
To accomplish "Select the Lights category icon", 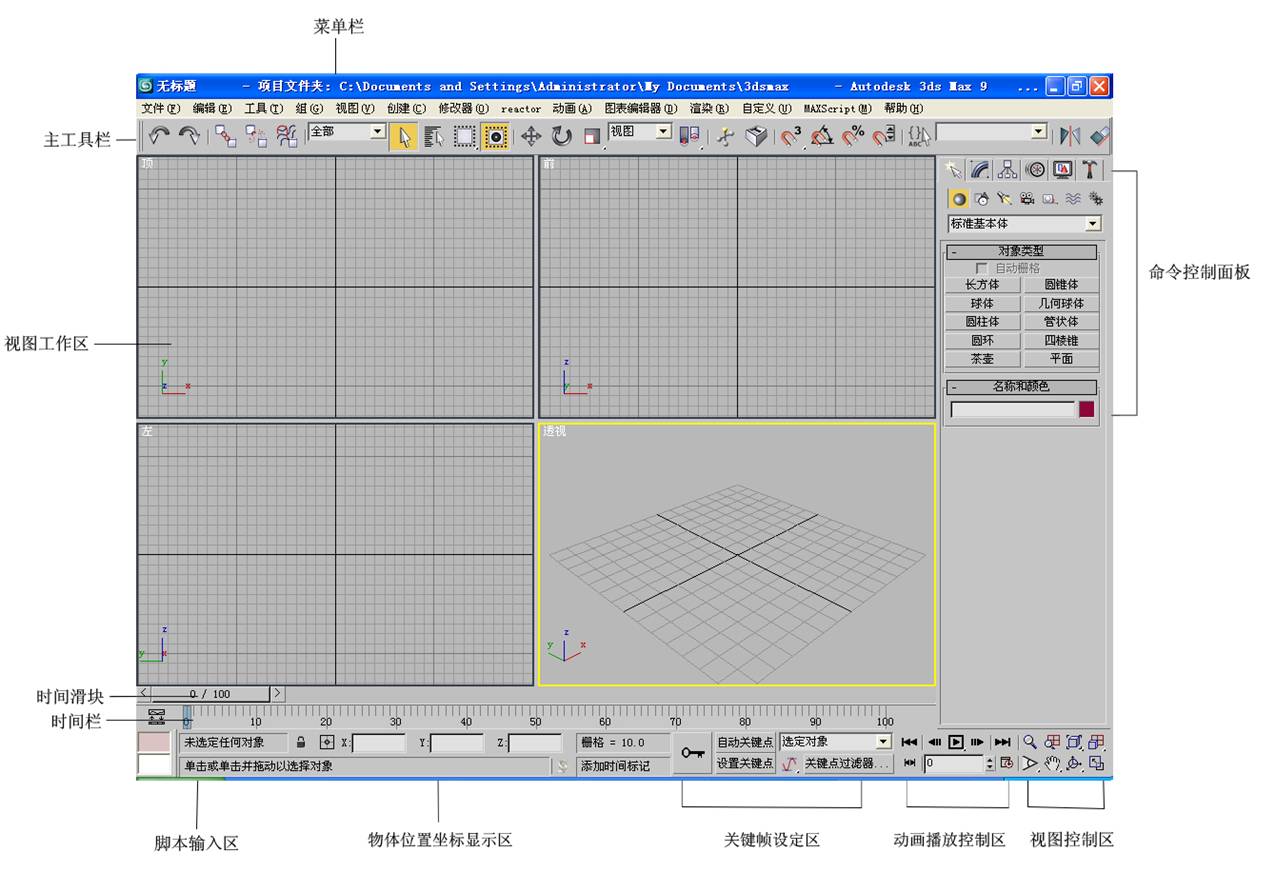I will click(1004, 198).
